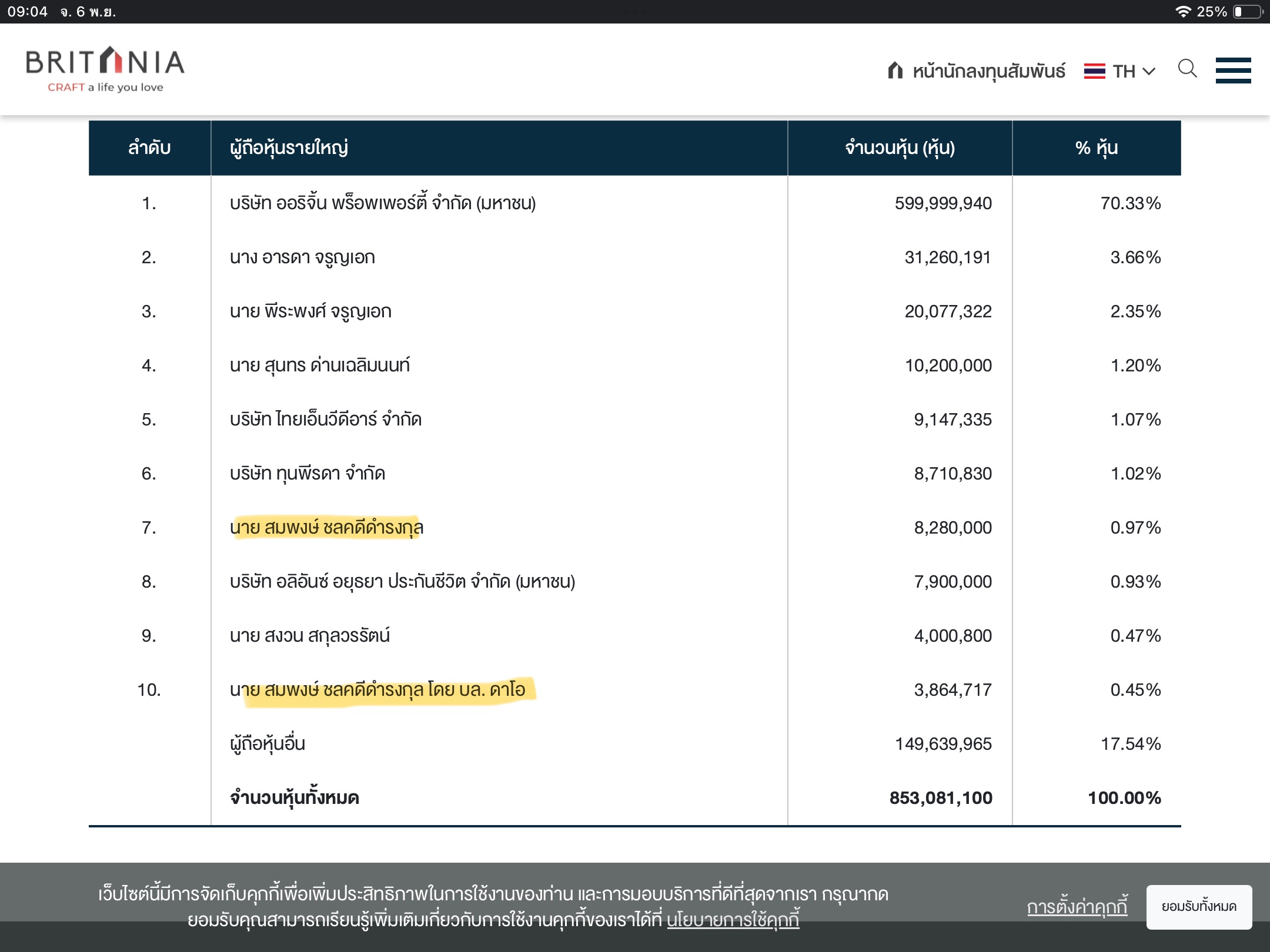Expand the TH language dropdown chevron

pos(1149,72)
